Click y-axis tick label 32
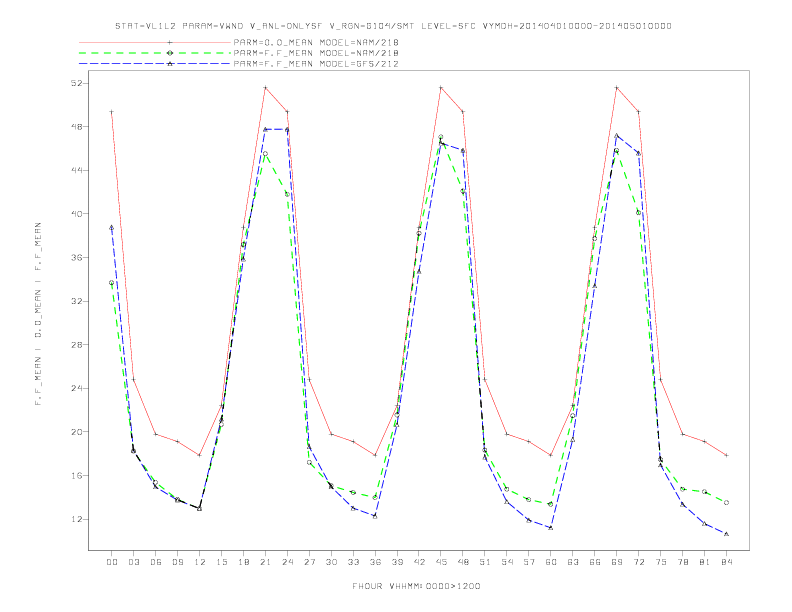Viewport: 792px width, 612px height. (x=77, y=301)
